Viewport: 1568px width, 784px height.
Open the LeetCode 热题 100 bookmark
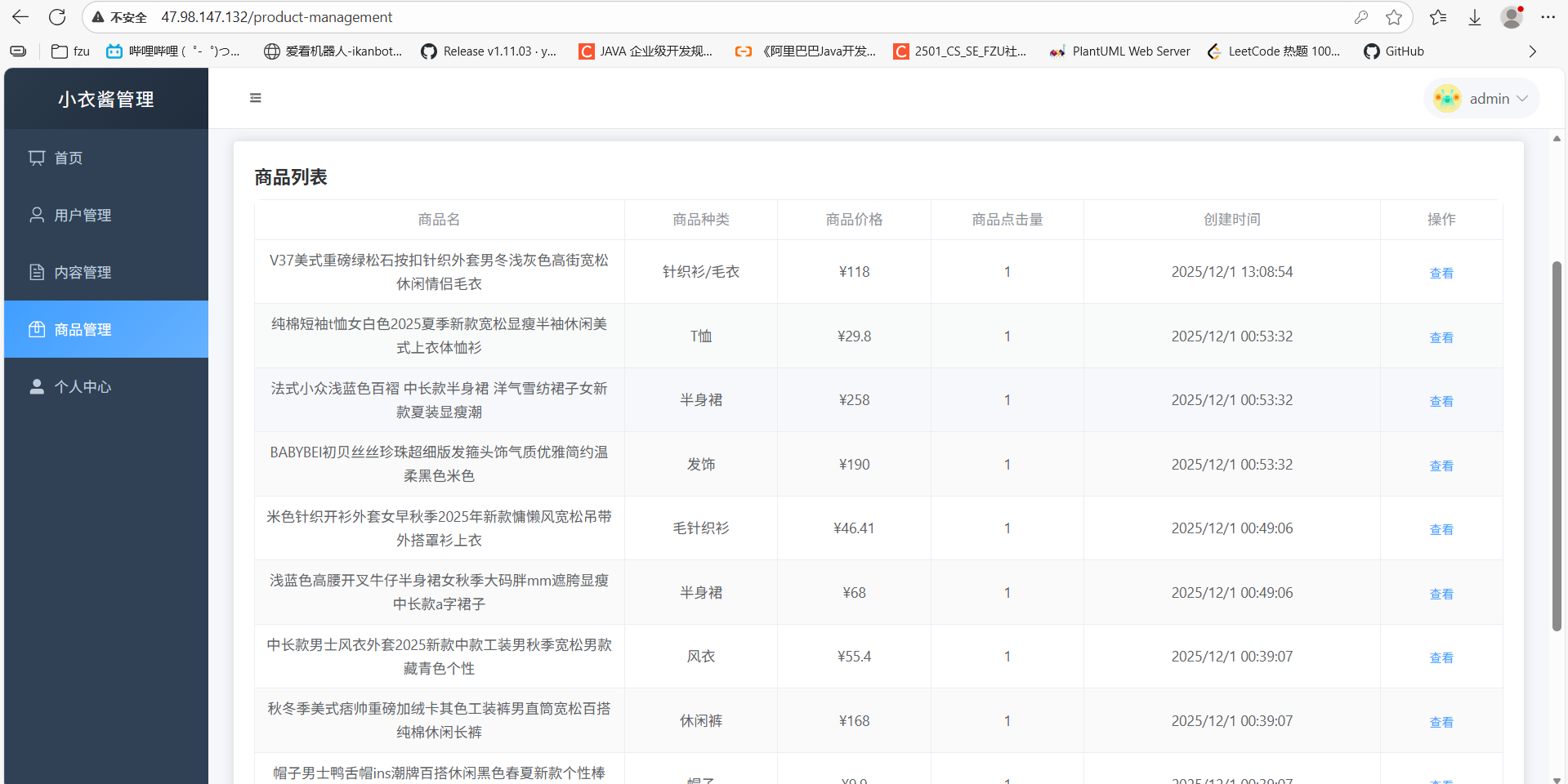[x=1274, y=51]
